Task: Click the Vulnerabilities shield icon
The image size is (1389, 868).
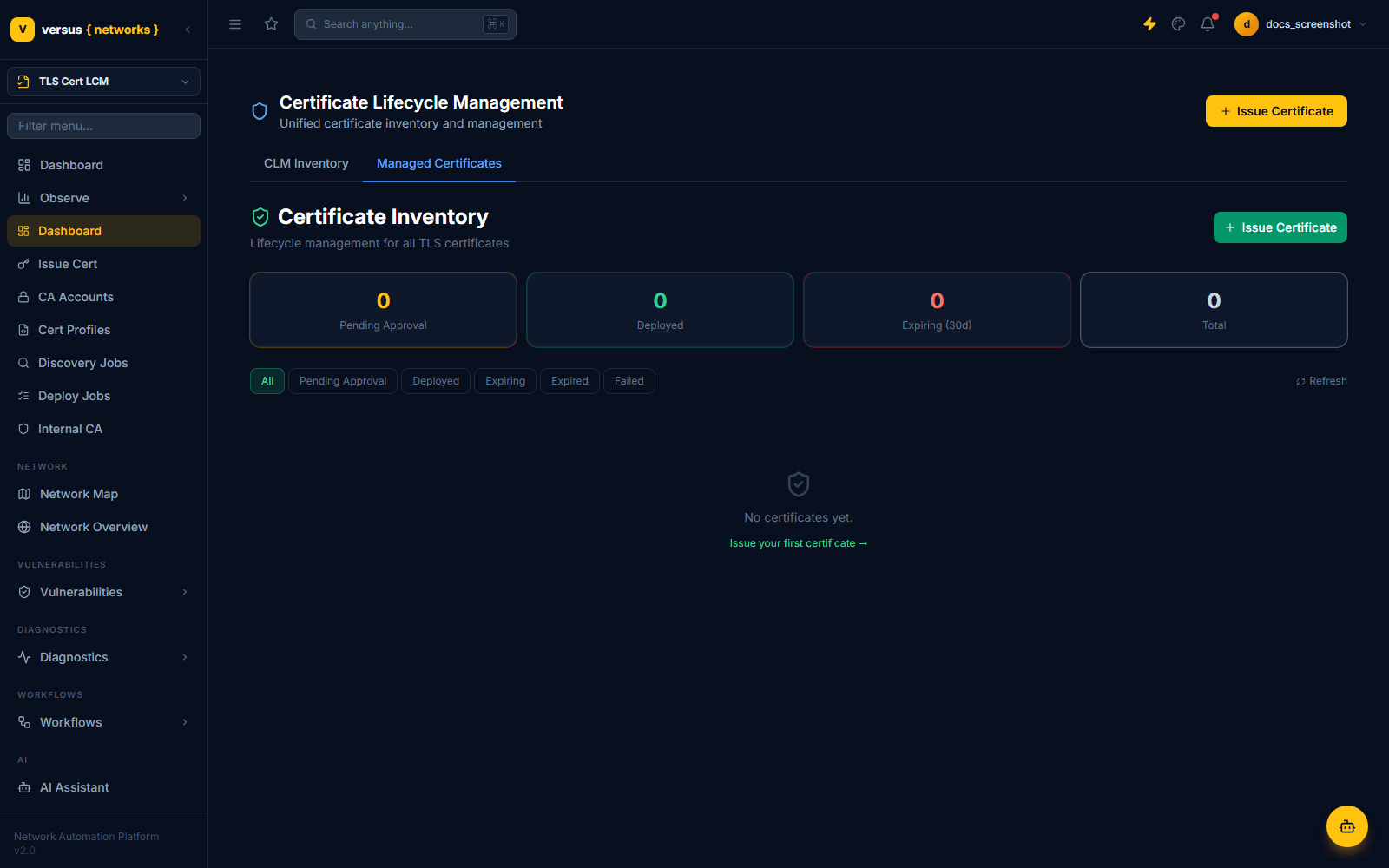Action: click(24, 592)
